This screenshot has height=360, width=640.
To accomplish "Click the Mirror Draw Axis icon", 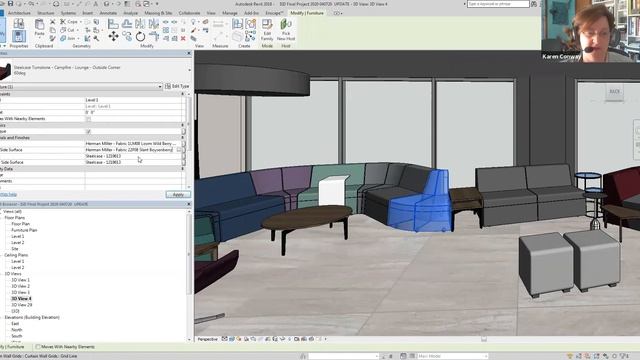I will [x=153, y=24].
